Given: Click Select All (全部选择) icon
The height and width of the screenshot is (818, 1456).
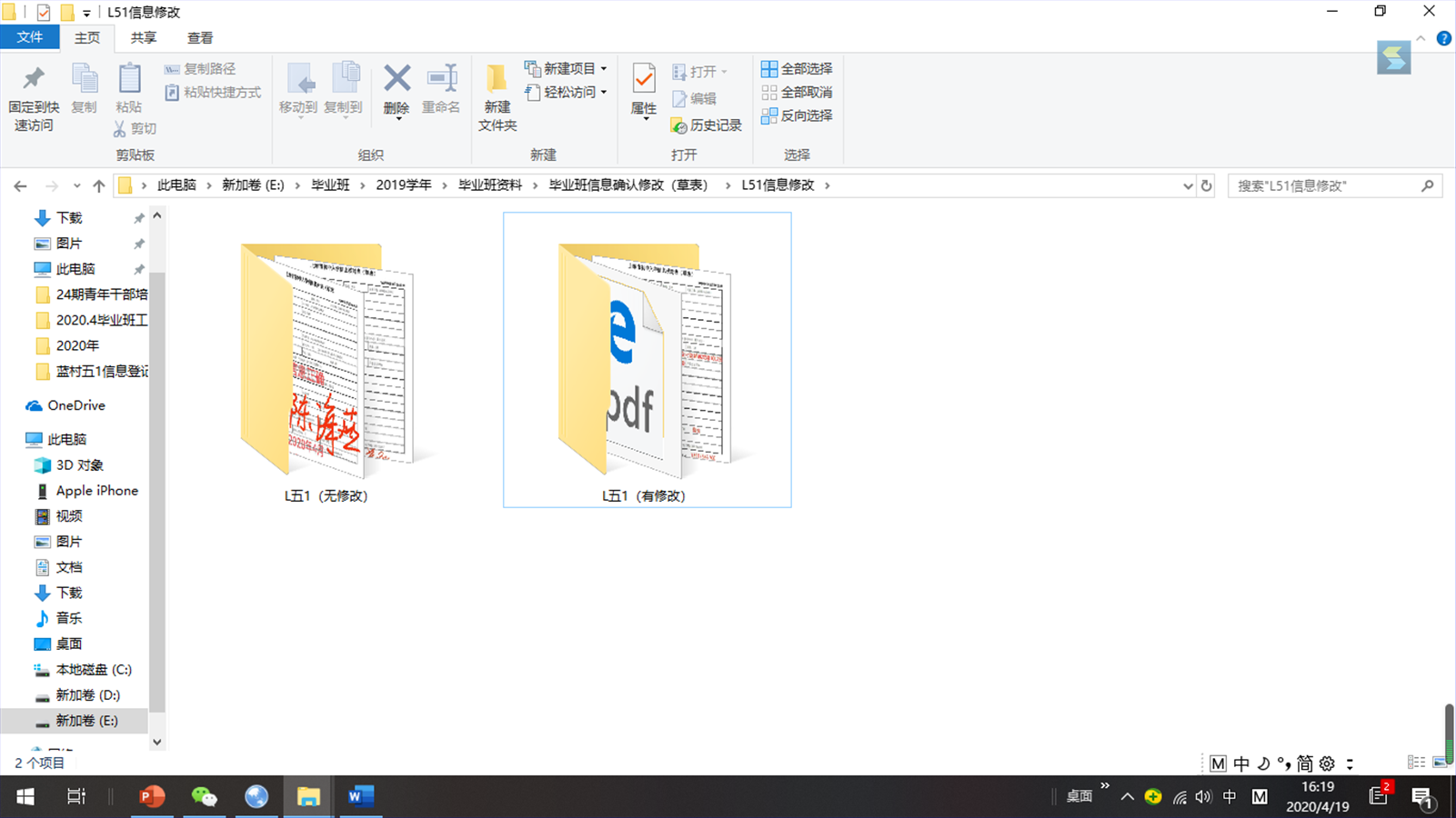Looking at the screenshot, I should pyautogui.click(x=796, y=68).
